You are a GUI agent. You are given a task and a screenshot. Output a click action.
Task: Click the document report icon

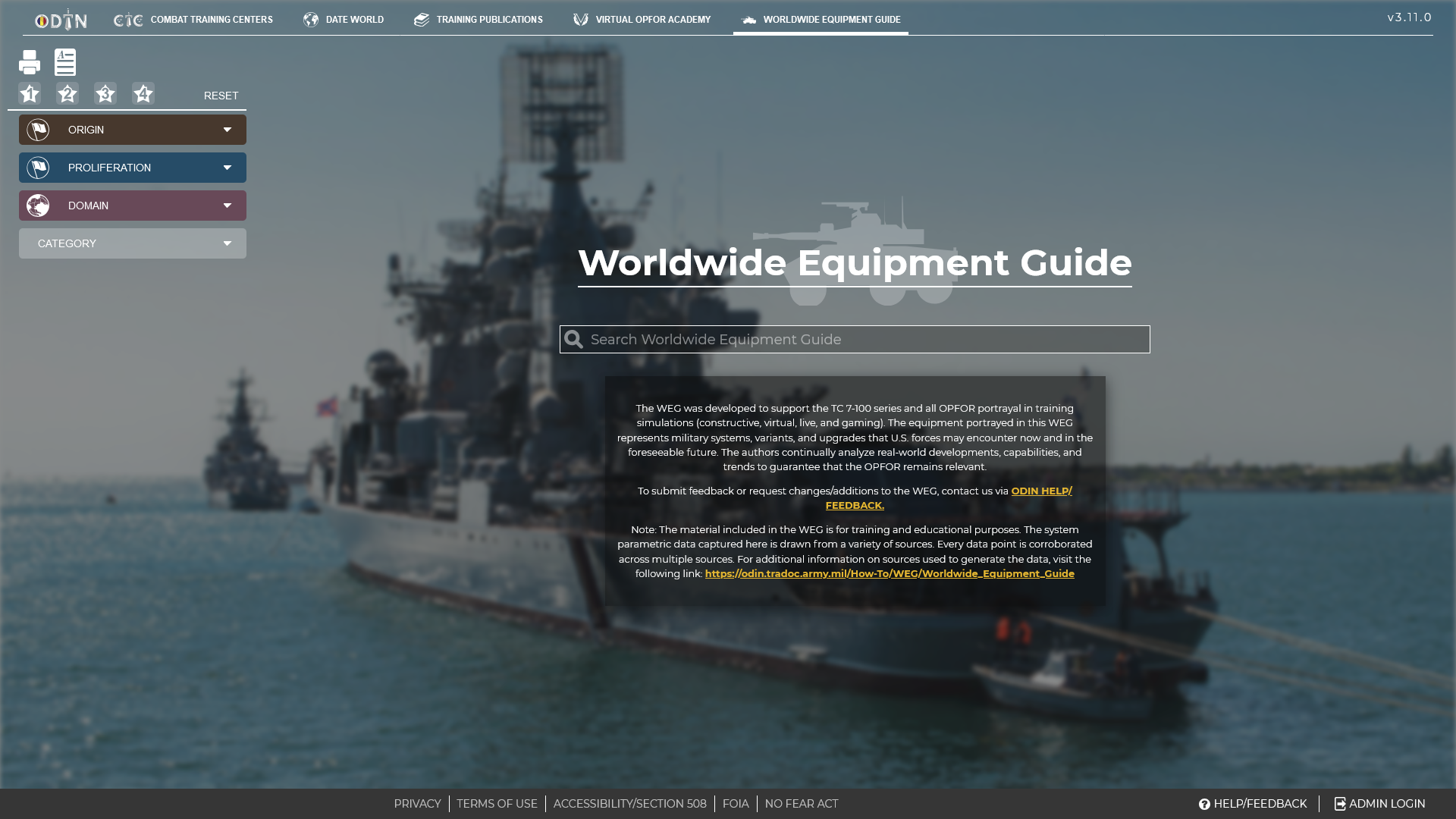(65, 62)
